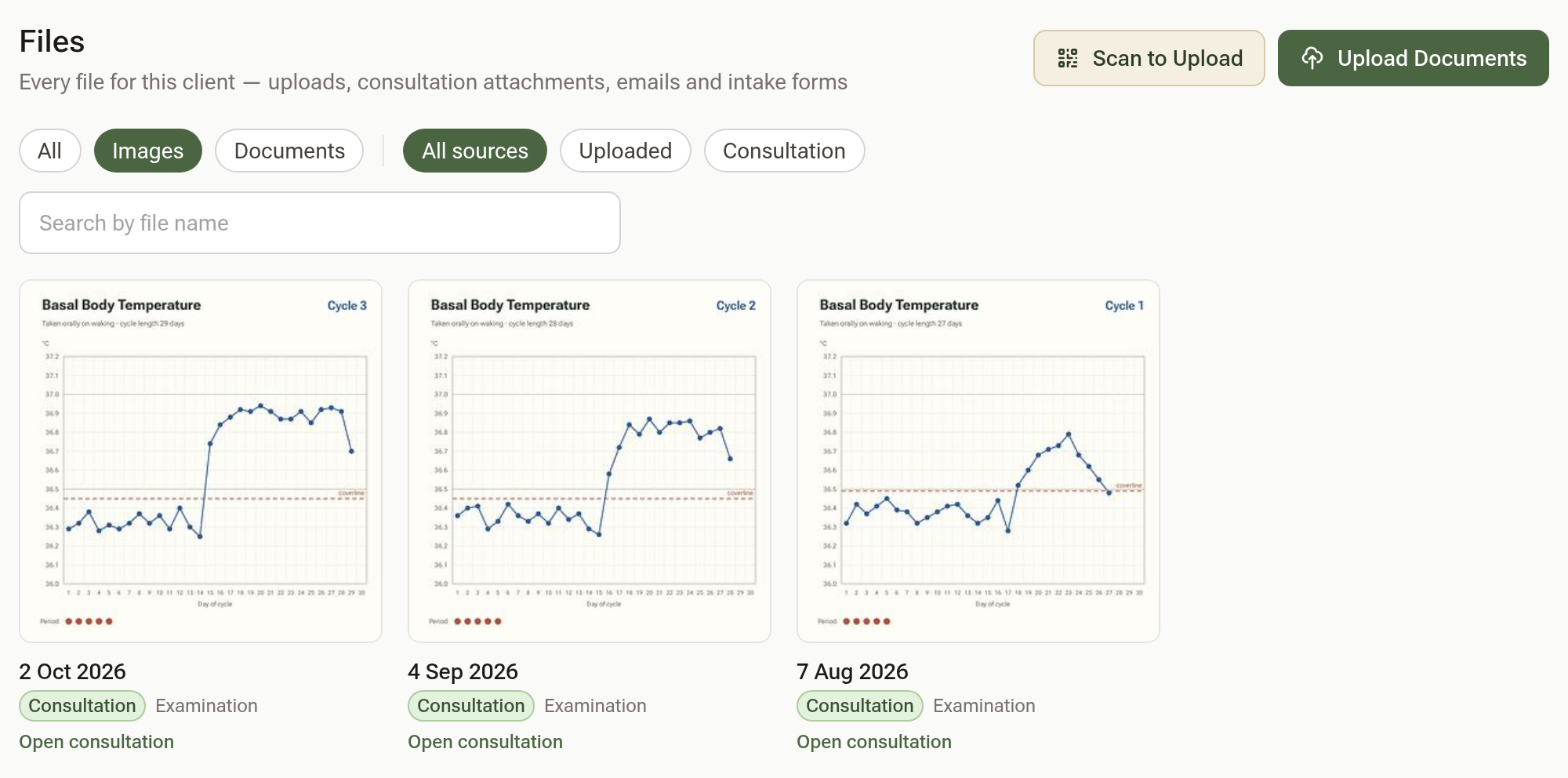Click the date text 7 Aug 2026
Screen dimensions: 1568x778
point(852,671)
